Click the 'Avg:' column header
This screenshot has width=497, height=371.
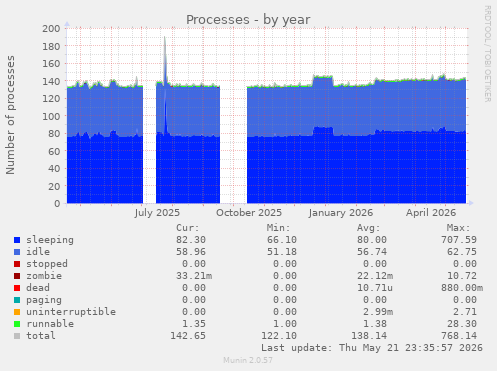click(x=369, y=228)
